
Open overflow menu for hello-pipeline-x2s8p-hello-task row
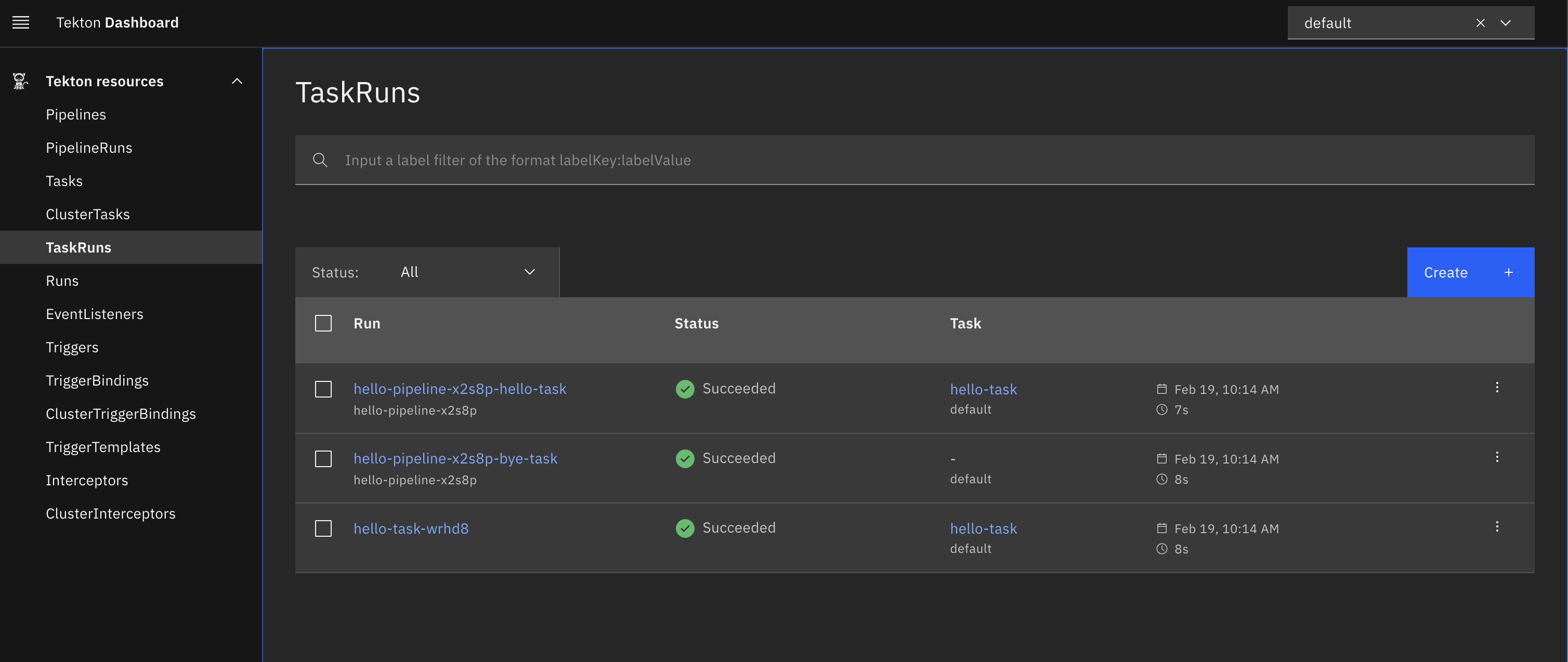1497,388
